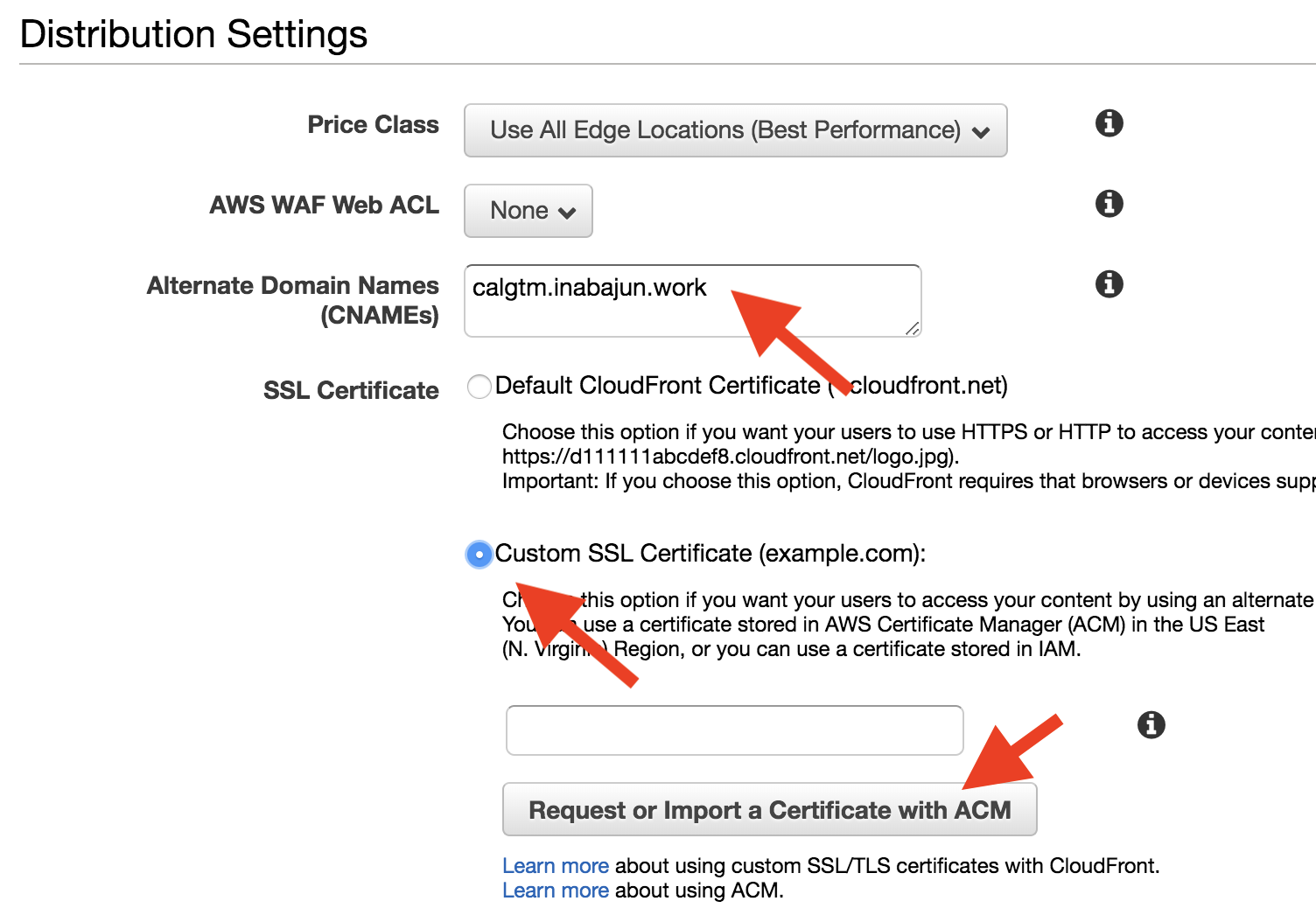1316x922 pixels.
Task: Open Learn more link about custom SSL/TLS certificates
Action: click(556, 866)
